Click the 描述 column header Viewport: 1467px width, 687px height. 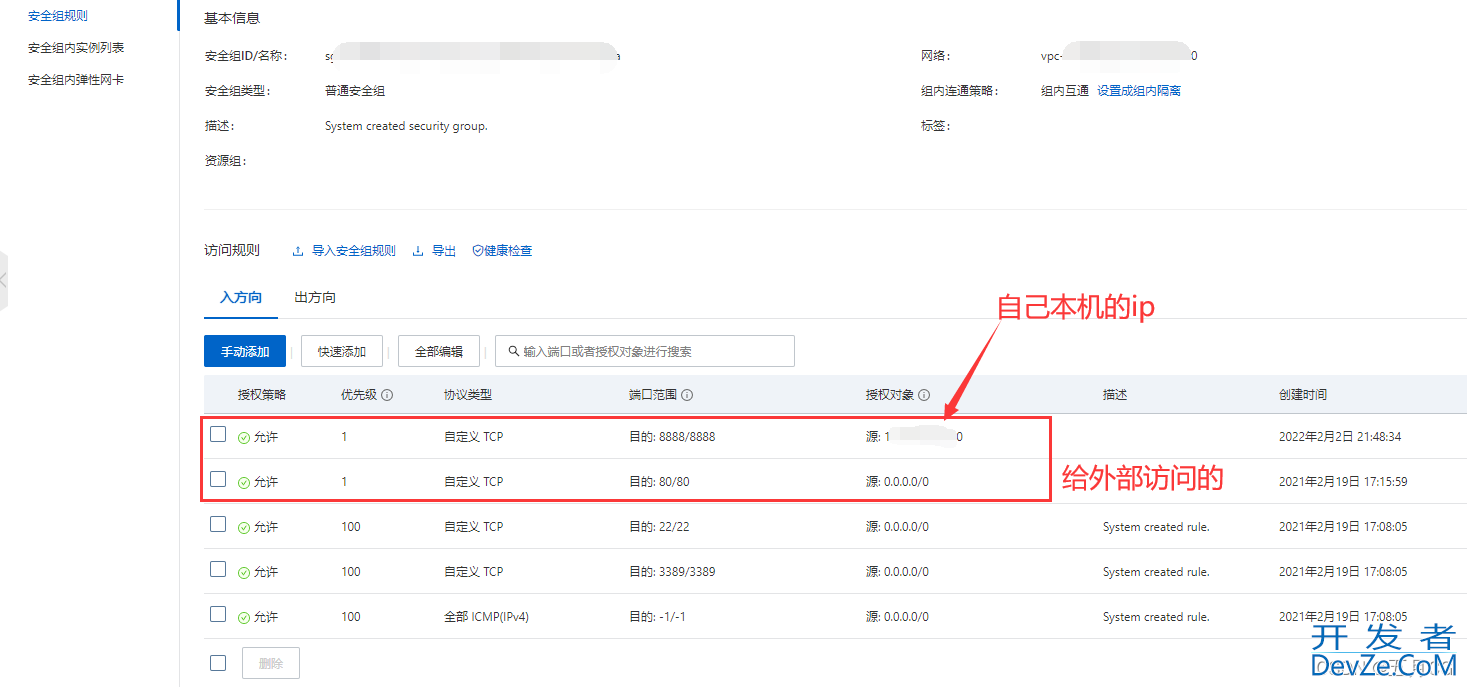(1115, 395)
